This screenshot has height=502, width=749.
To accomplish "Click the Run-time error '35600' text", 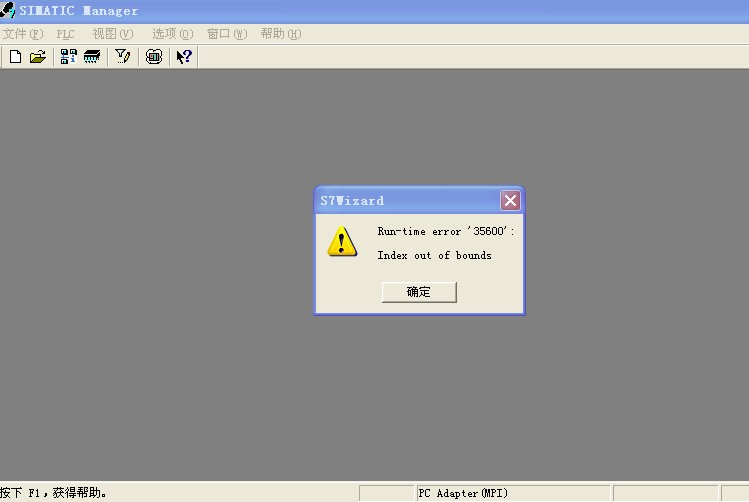I will point(446,231).
